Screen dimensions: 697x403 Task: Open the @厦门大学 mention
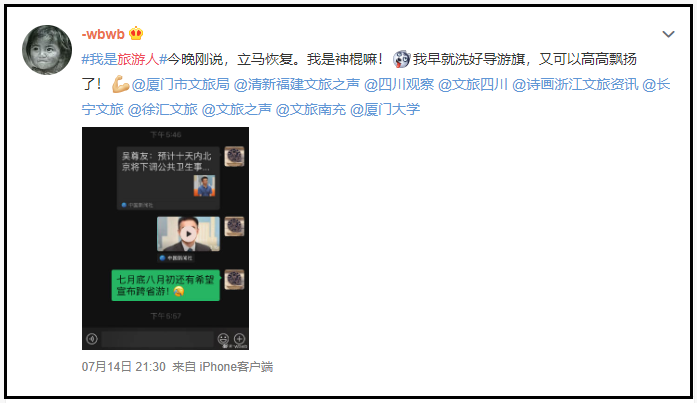click(385, 109)
